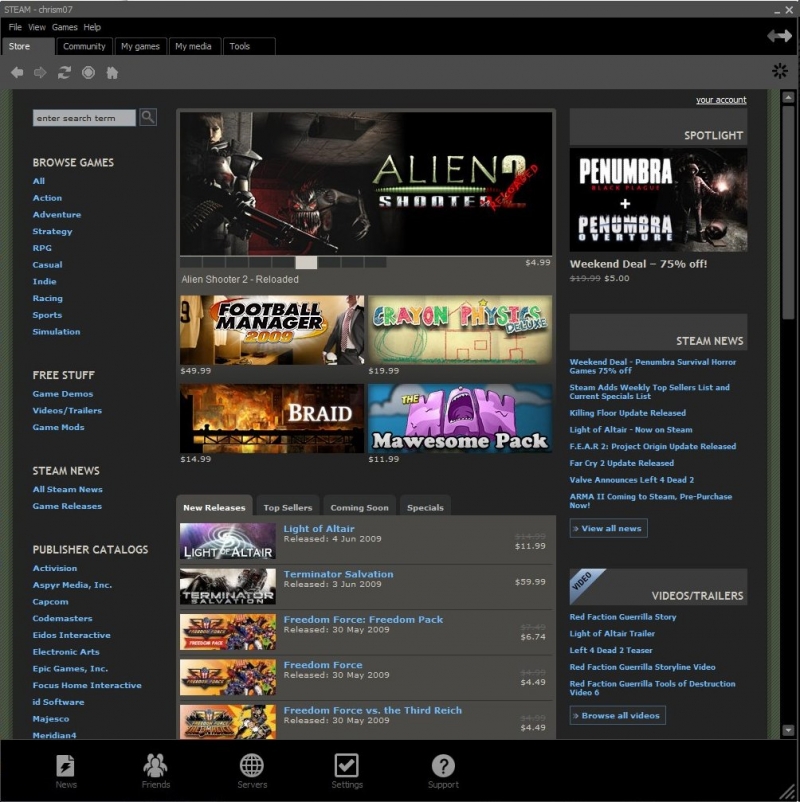Click the scrollbar down arrow
The height and width of the screenshot is (802, 800).
(x=788, y=730)
